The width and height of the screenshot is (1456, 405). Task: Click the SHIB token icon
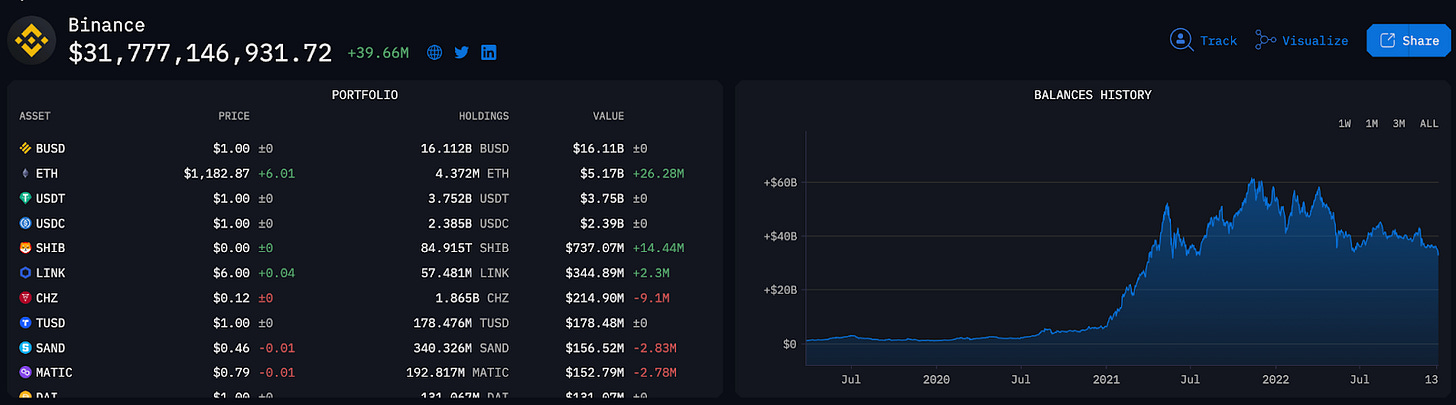tap(26, 248)
